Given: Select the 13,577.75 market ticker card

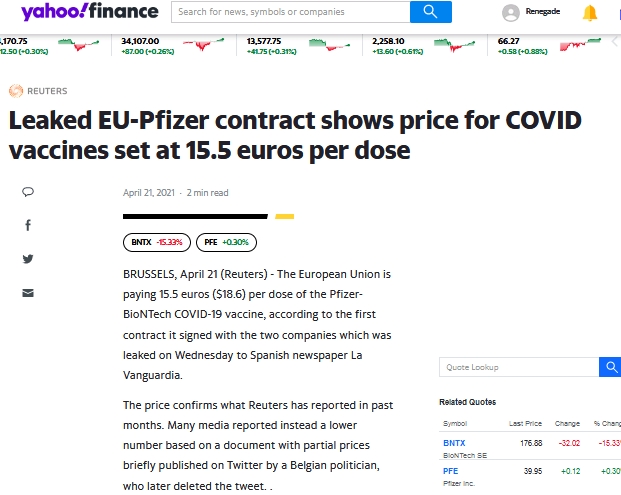Looking at the screenshot, I should [299, 46].
